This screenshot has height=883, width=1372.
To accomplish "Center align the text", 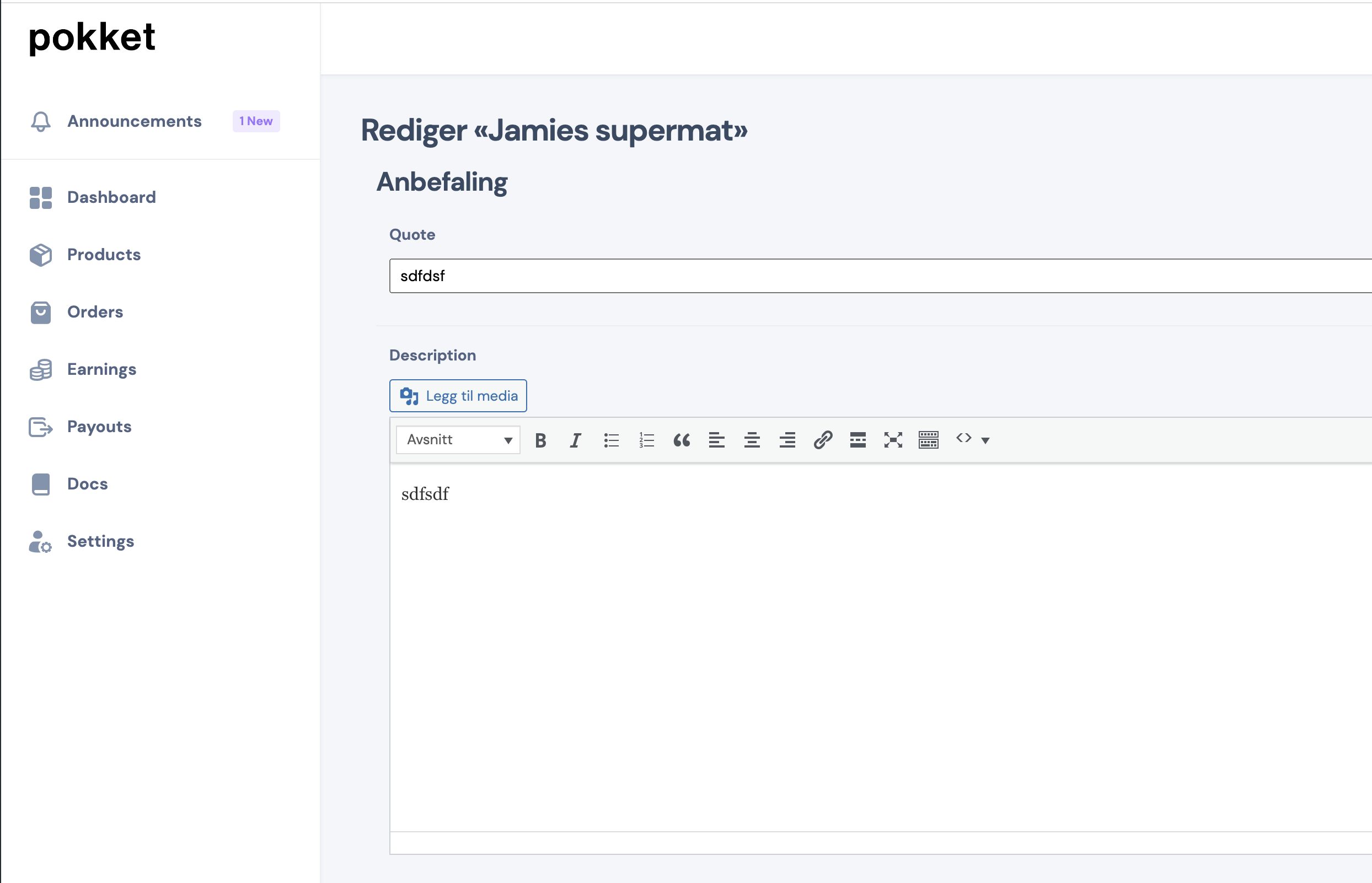I will click(x=752, y=440).
